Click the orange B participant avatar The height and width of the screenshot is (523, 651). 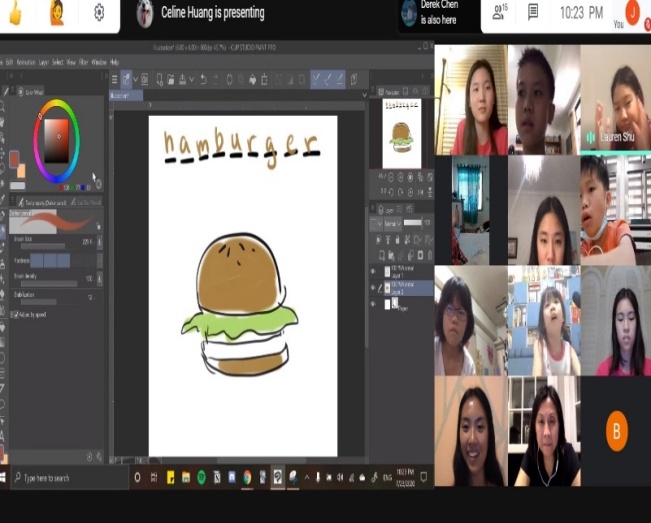point(617,430)
